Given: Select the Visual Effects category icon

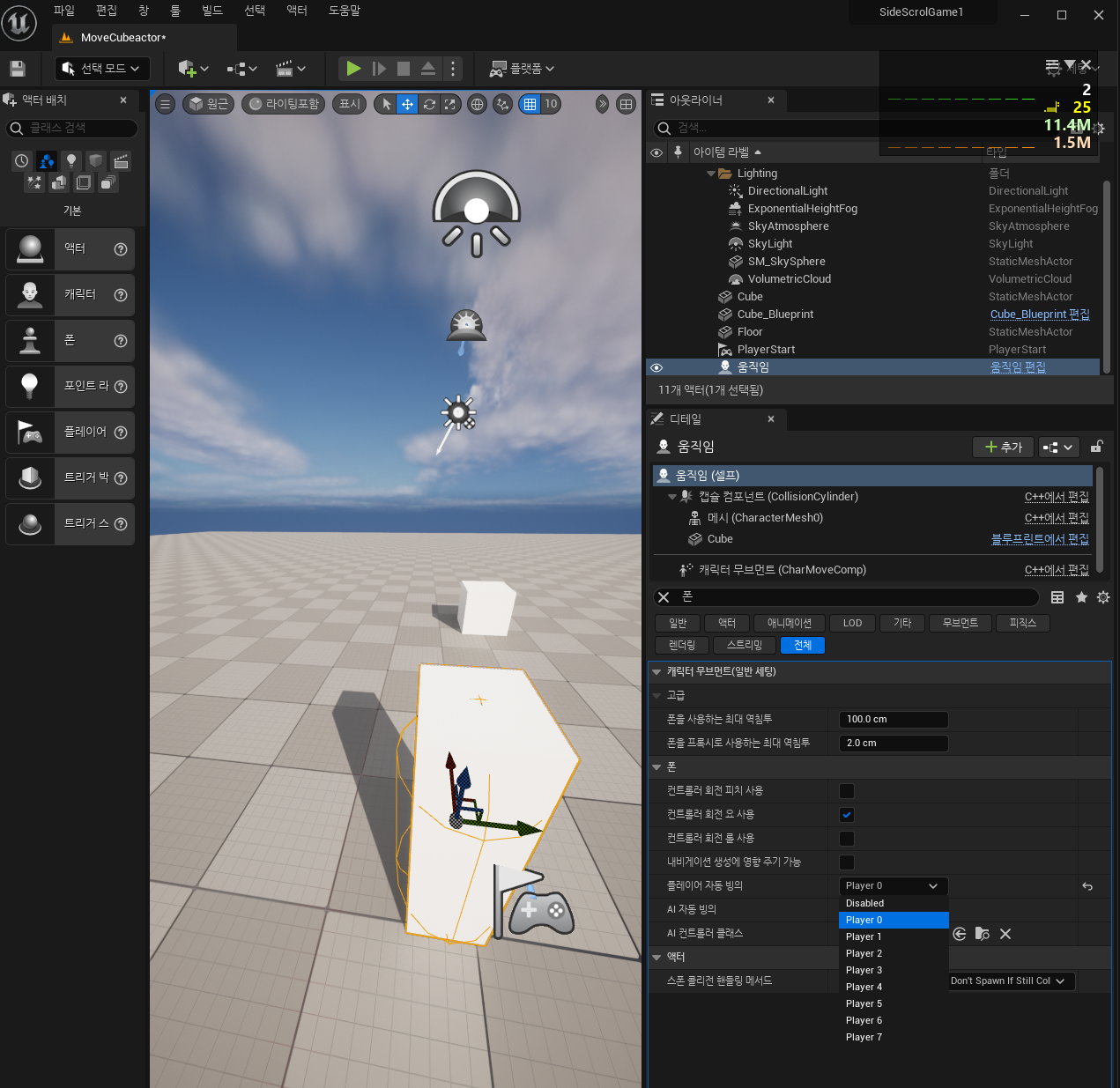Looking at the screenshot, I should coord(34,182).
